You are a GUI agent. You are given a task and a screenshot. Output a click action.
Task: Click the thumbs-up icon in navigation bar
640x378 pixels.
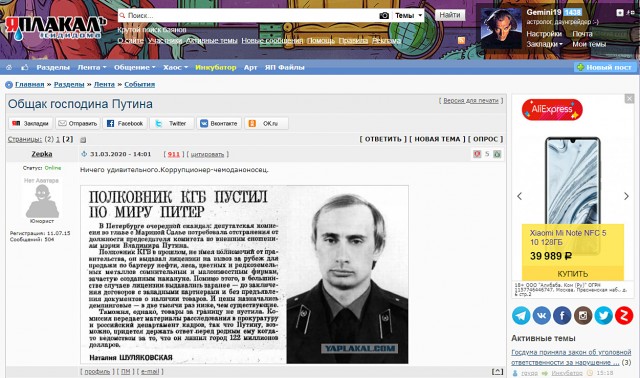[x=24, y=67]
